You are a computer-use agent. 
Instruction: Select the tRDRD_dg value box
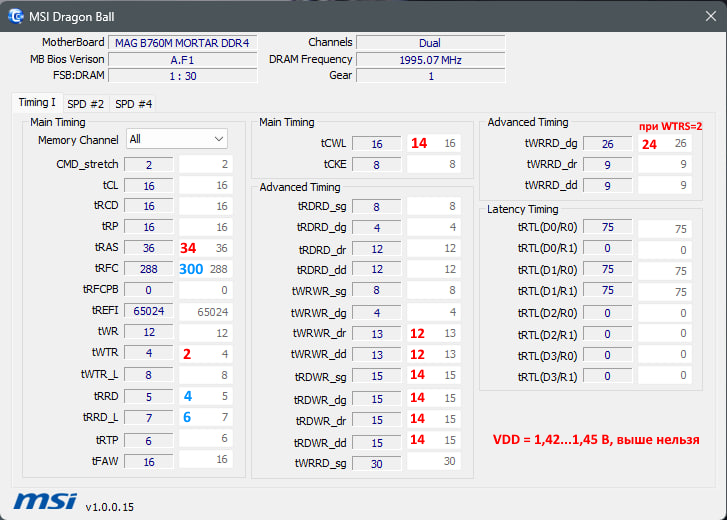coord(376,228)
